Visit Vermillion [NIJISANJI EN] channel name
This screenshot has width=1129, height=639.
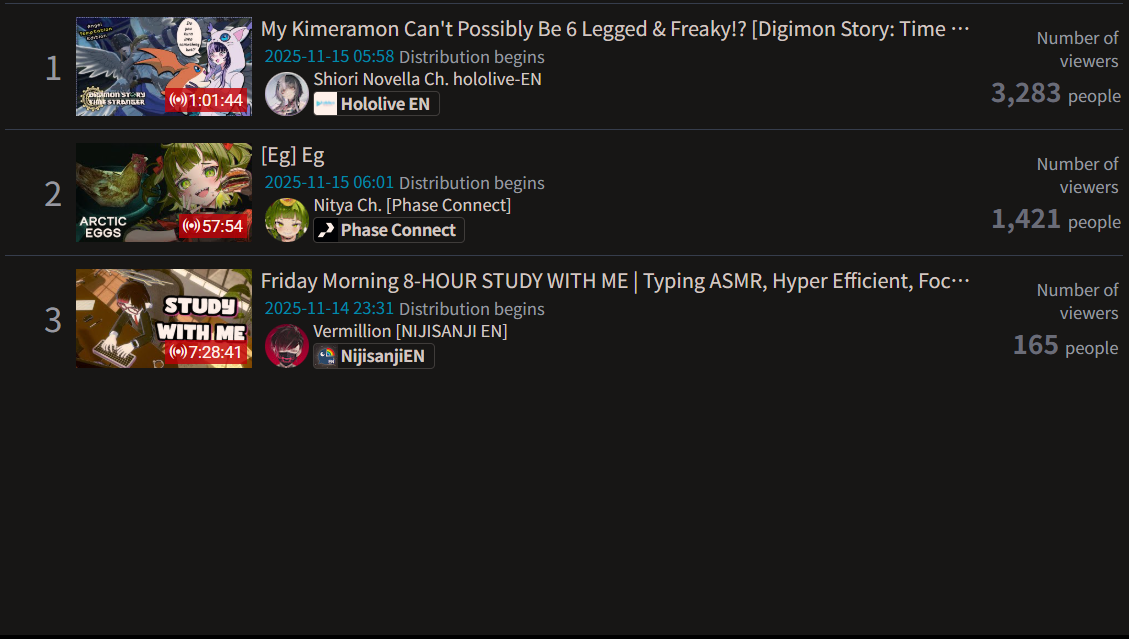(x=410, y=331)
